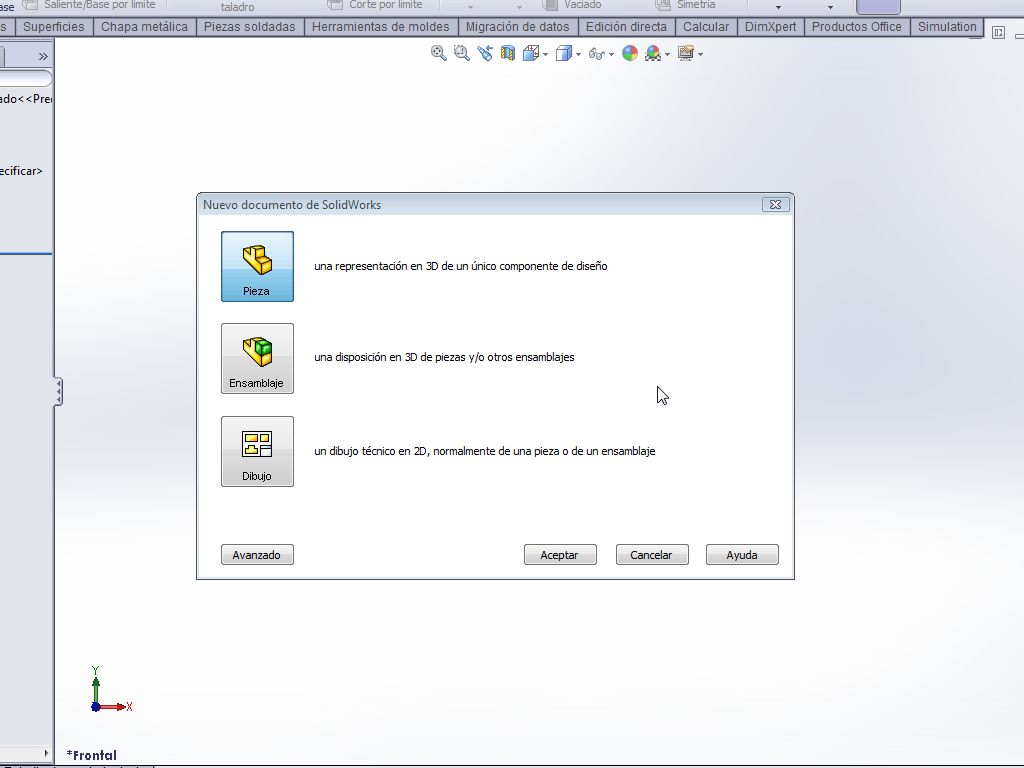Click the 'un dibujo técnico en 2D' description
Screen dimensions: 1024x768
pos(485,451)
